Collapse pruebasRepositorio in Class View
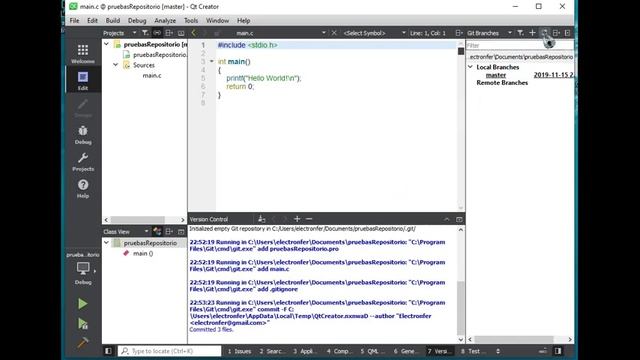Viewport: 640px width, 360px height. [x=107, y=243]
